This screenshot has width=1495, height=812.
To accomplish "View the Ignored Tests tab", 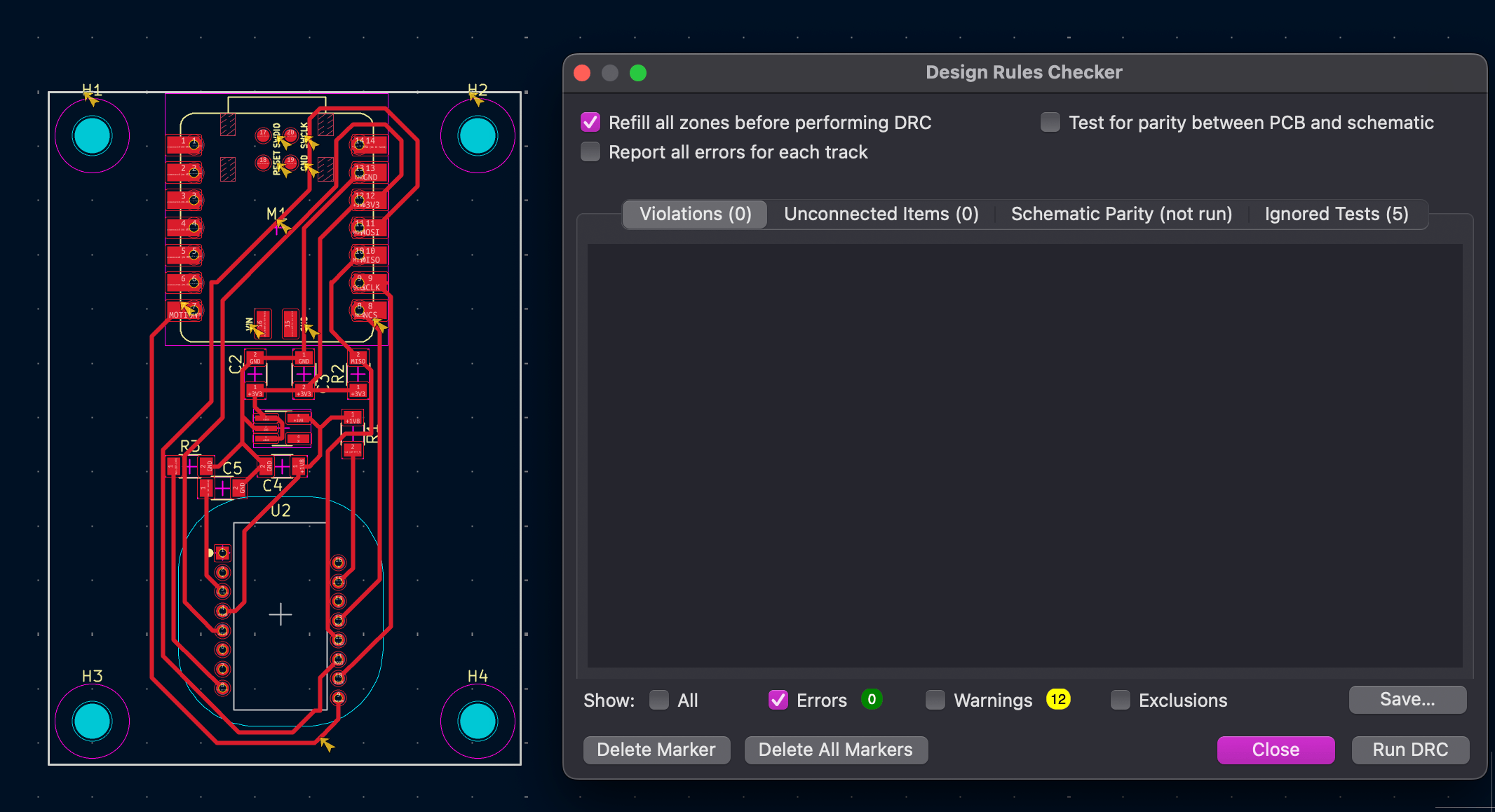I will [1337, 214].
